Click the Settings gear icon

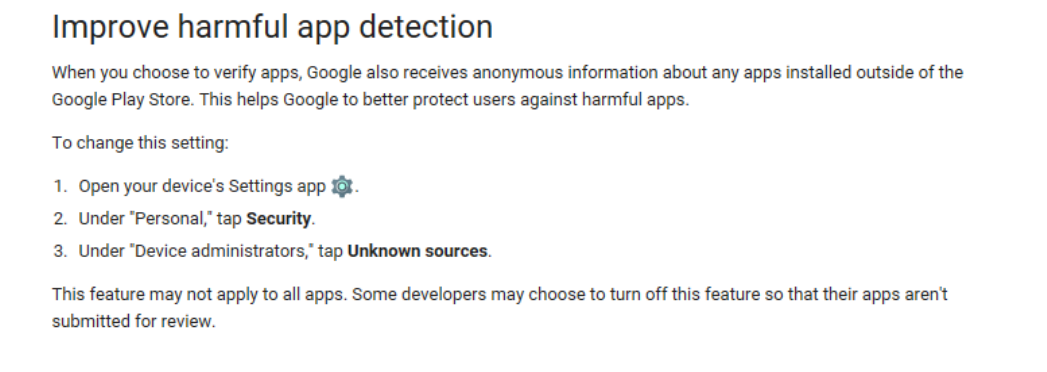[342, 186]
